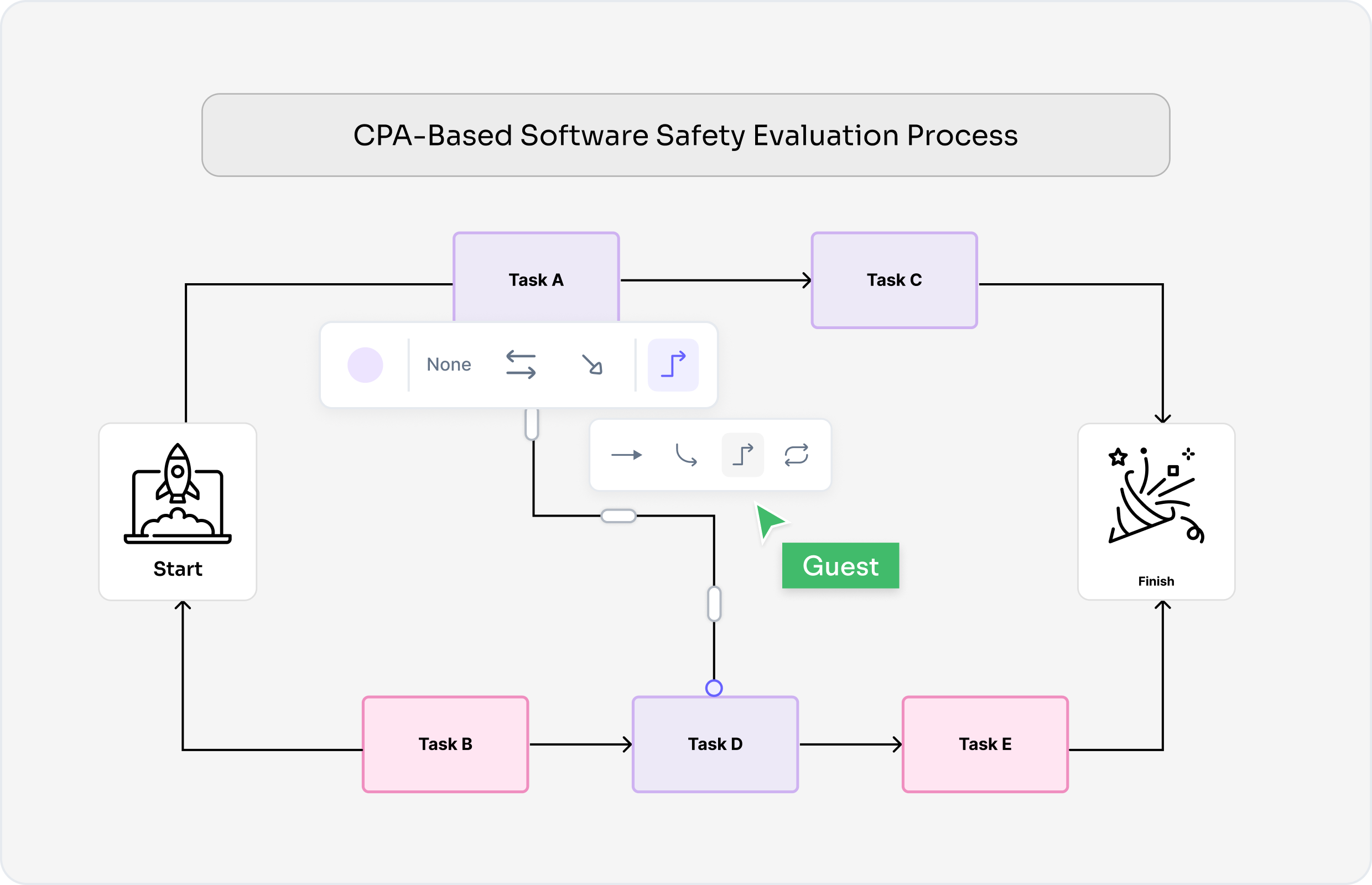Select the curved arrow line type
1372x885 pixels.
[685, 455]
